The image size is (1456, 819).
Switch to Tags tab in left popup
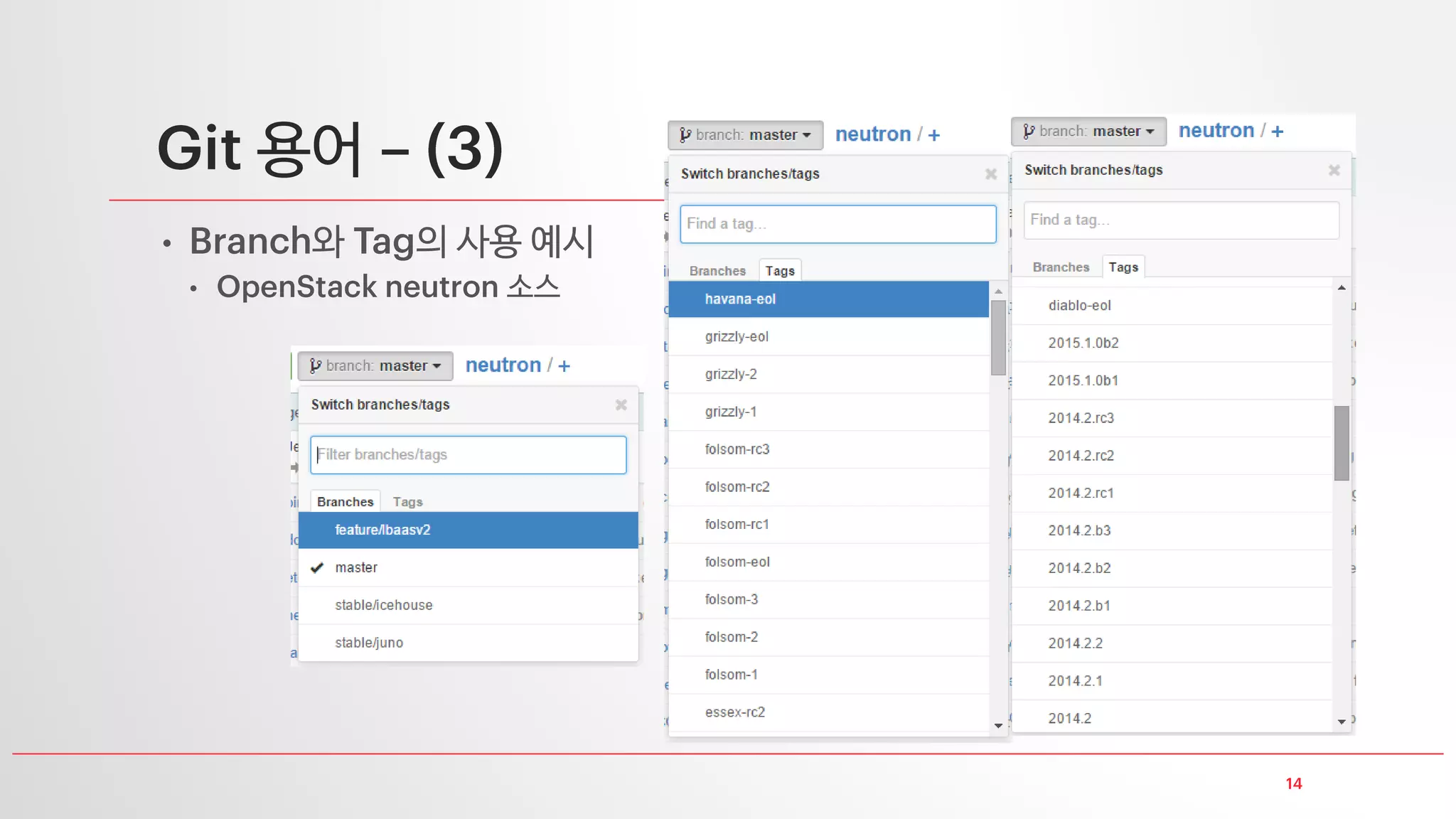coord(407,502)
